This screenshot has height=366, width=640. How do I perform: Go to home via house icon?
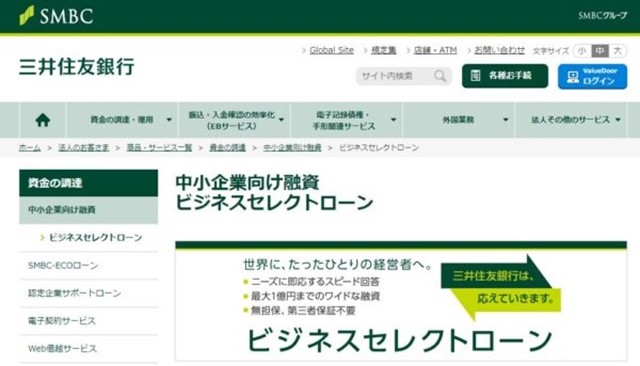coord(42,120)
